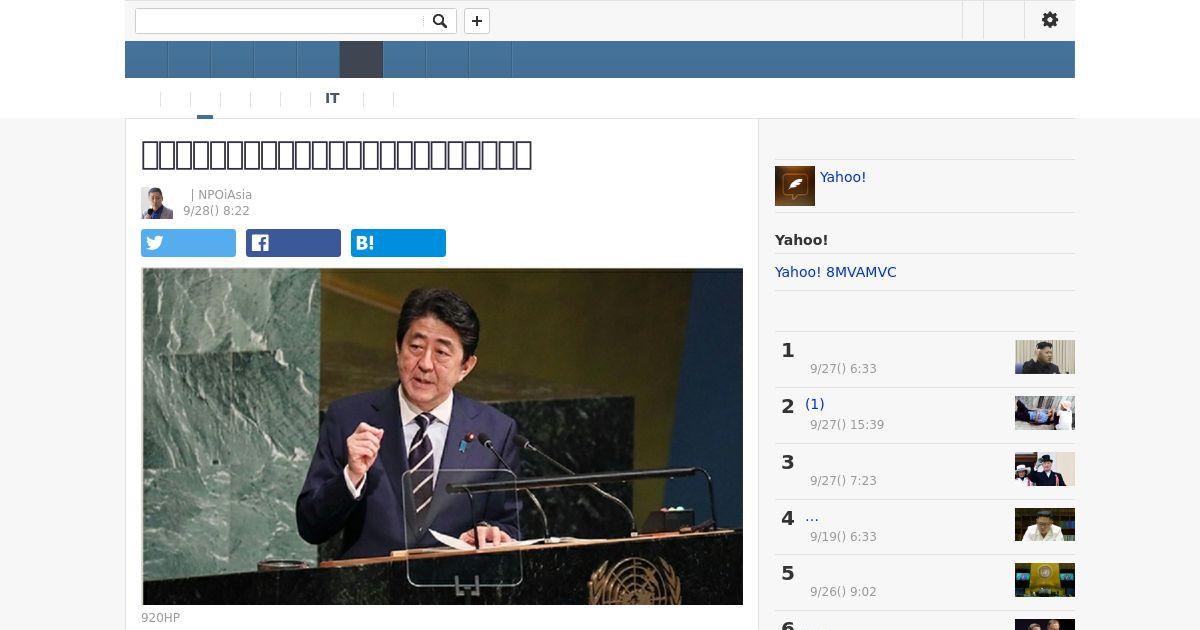Bookmark the article with Hatena B! button
This screenshot has height=630, width=1200.
point(398,243)
